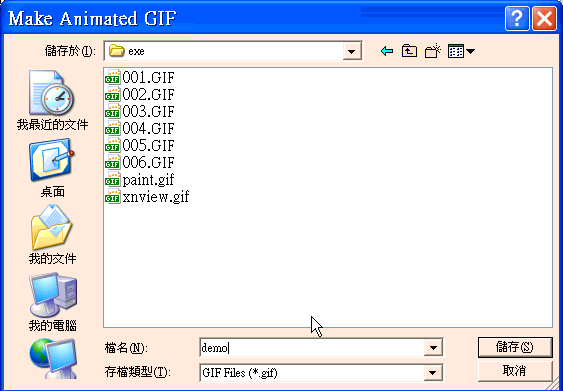
Task: Click the help question mark button
Action: pos(517,18)
